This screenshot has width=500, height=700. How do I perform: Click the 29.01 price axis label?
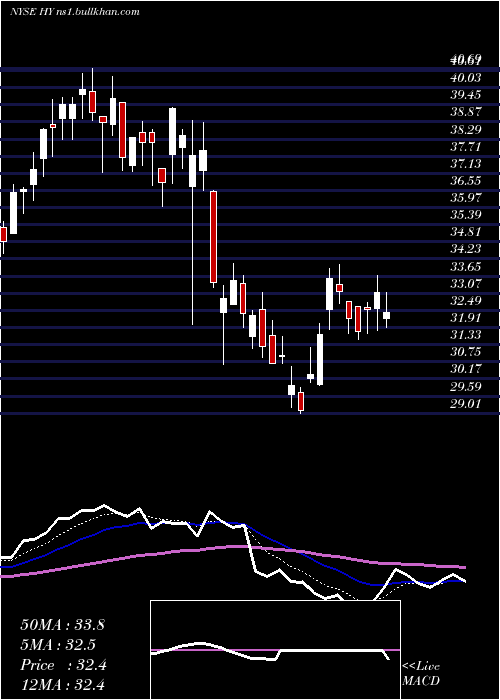pyautogui.click(x=466, y=404)
